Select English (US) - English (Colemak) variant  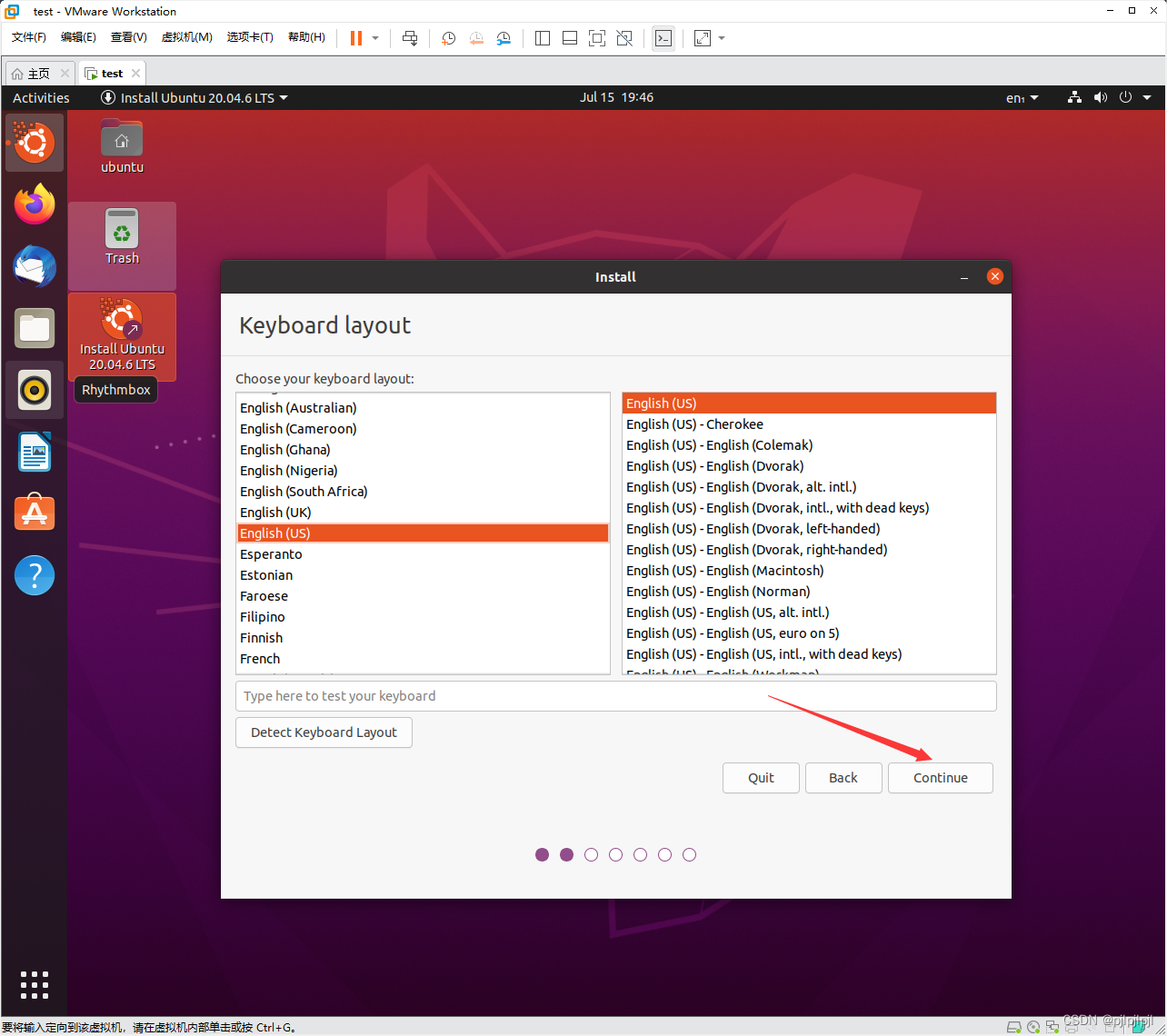pyautogui.click(x=809, y=445)
